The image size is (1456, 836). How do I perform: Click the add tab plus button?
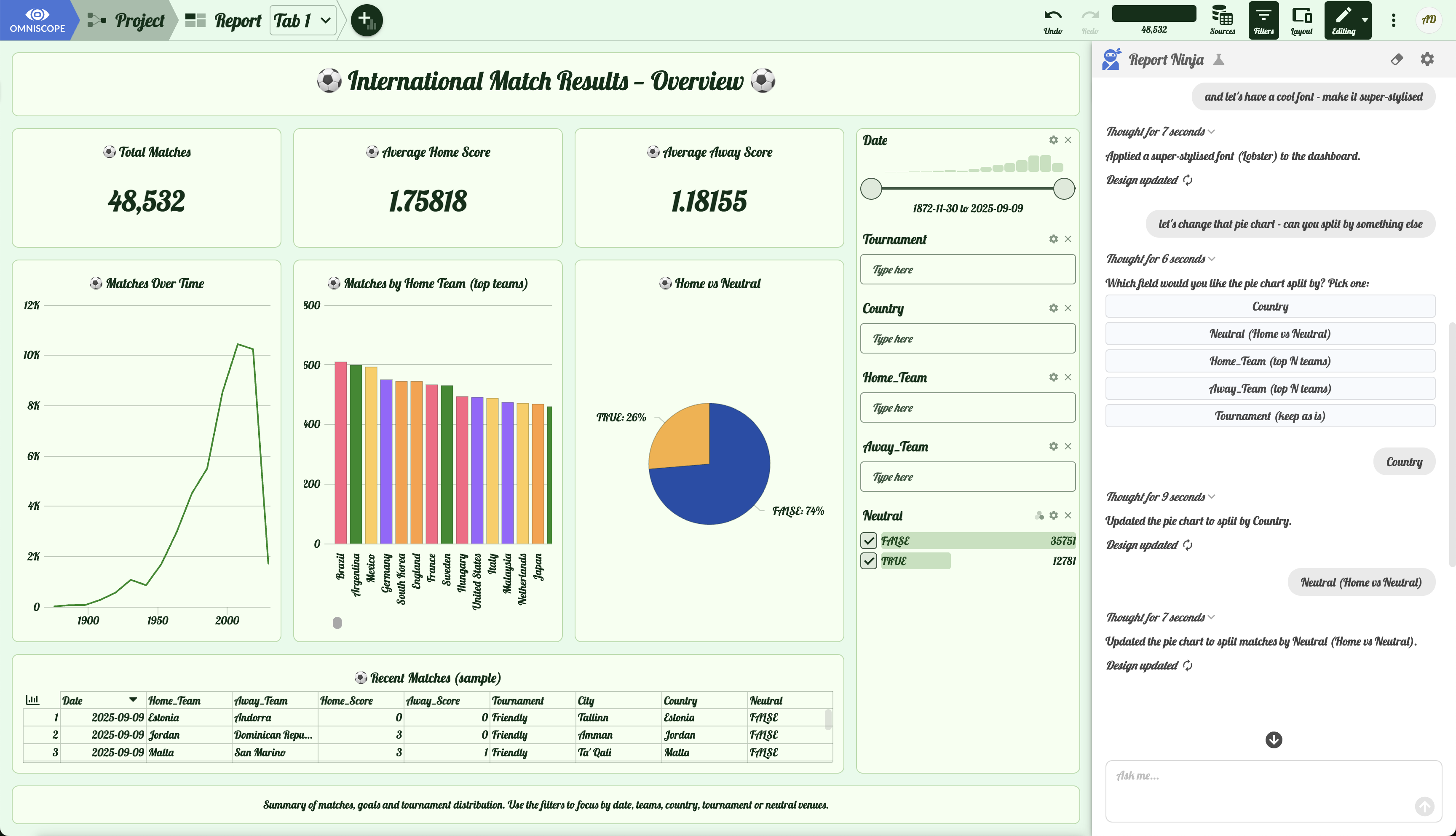(x=366, y=20)
